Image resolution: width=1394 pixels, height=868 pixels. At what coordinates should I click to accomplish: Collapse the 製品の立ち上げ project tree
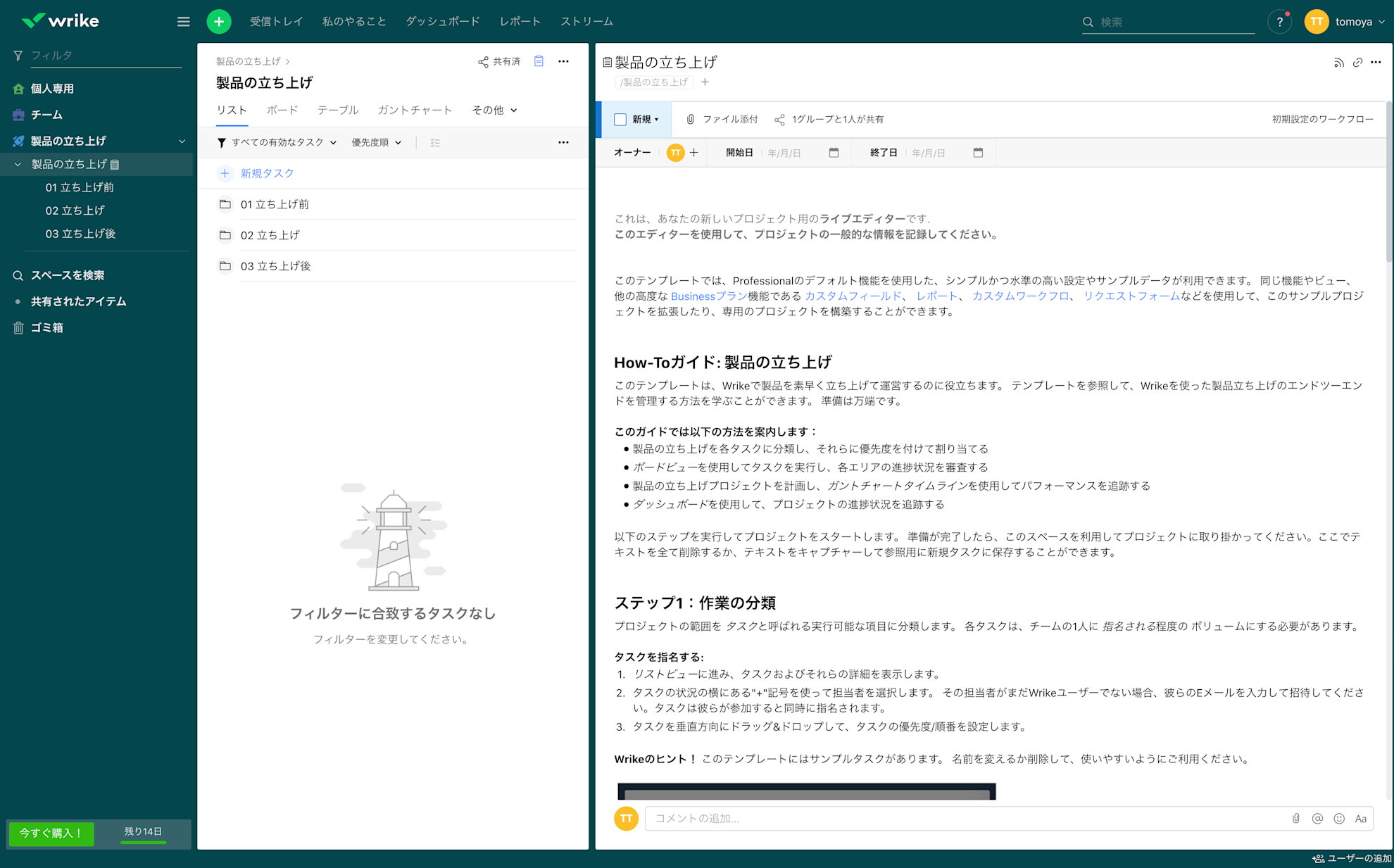click(18, 164)
